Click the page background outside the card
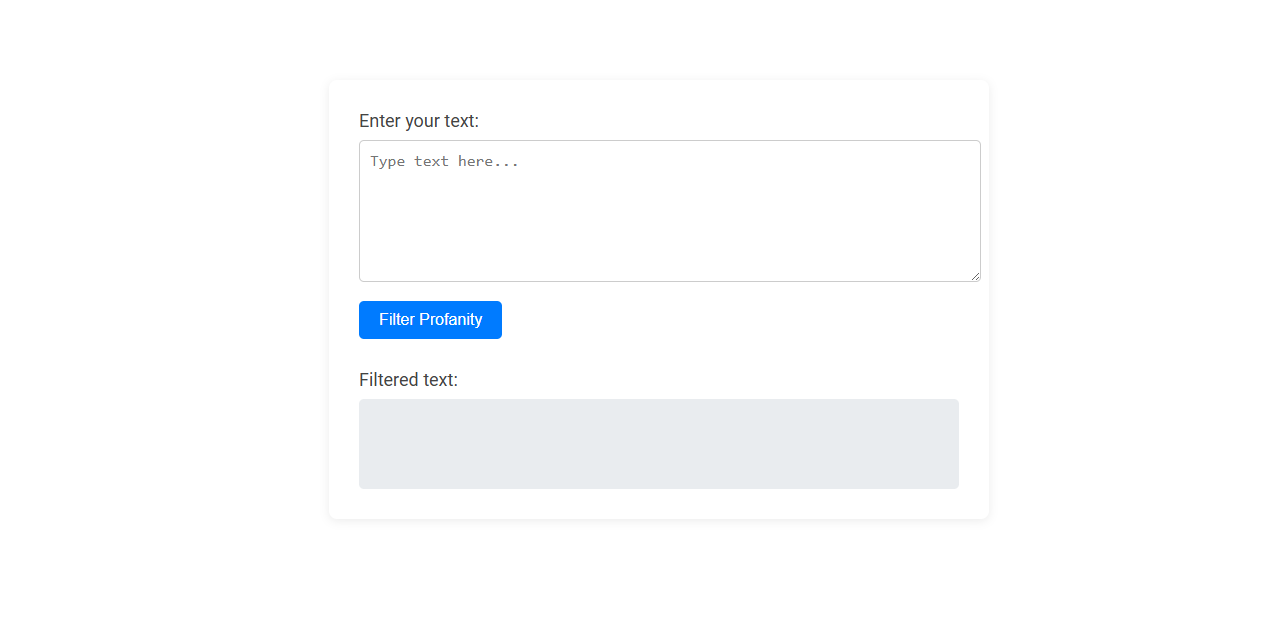Viewport: 1278px width, 629px height. coord(150,300)
